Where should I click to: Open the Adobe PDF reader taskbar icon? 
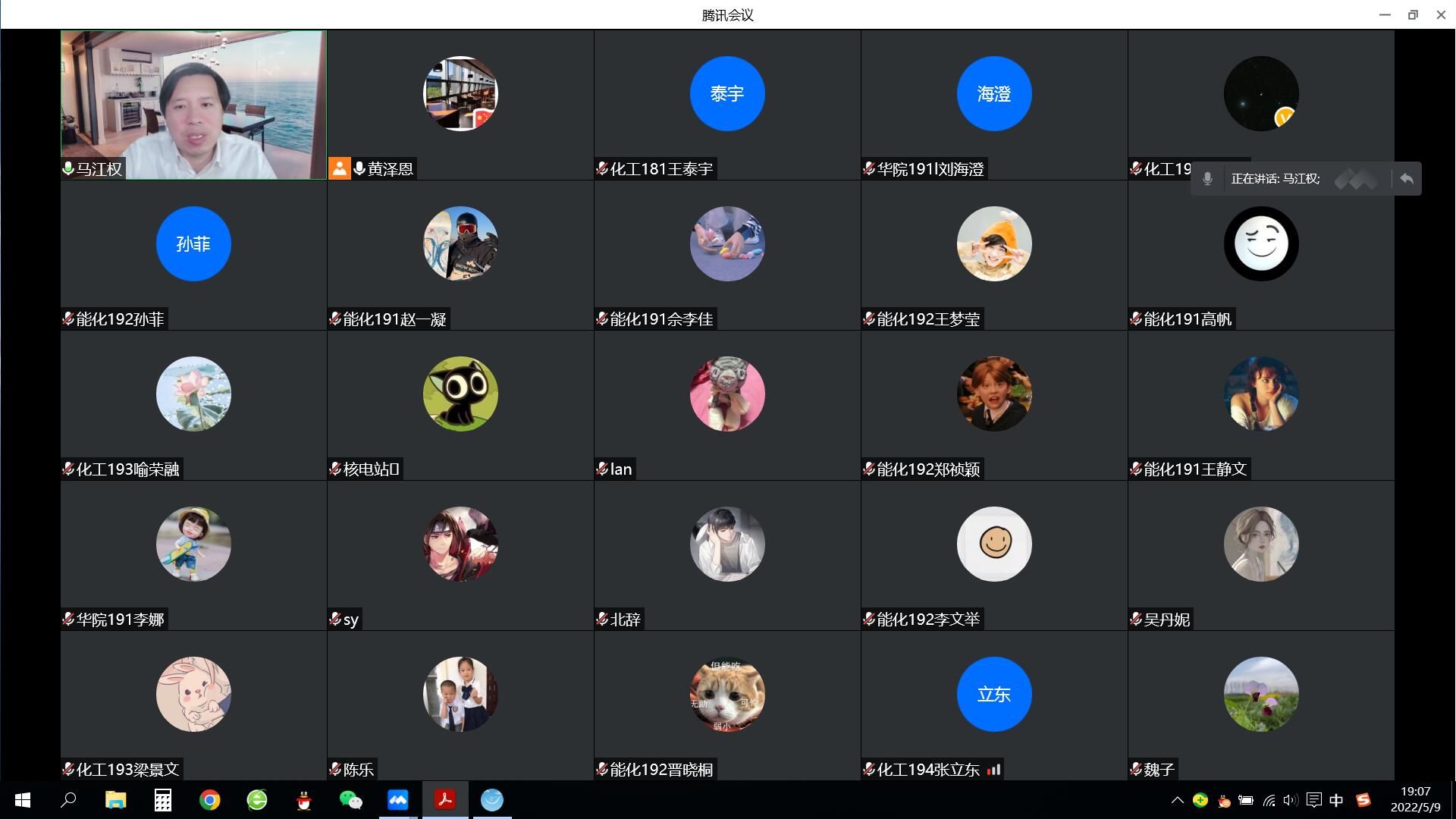coord(444,800)
